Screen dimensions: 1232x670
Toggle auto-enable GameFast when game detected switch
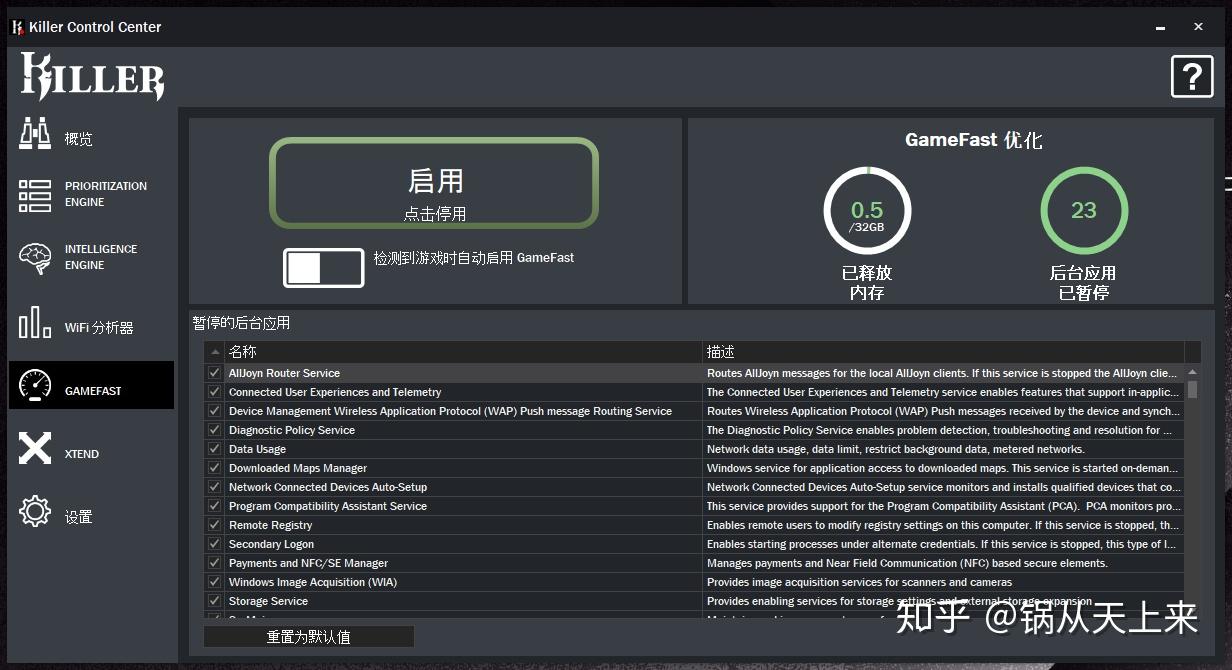(324, 268)
